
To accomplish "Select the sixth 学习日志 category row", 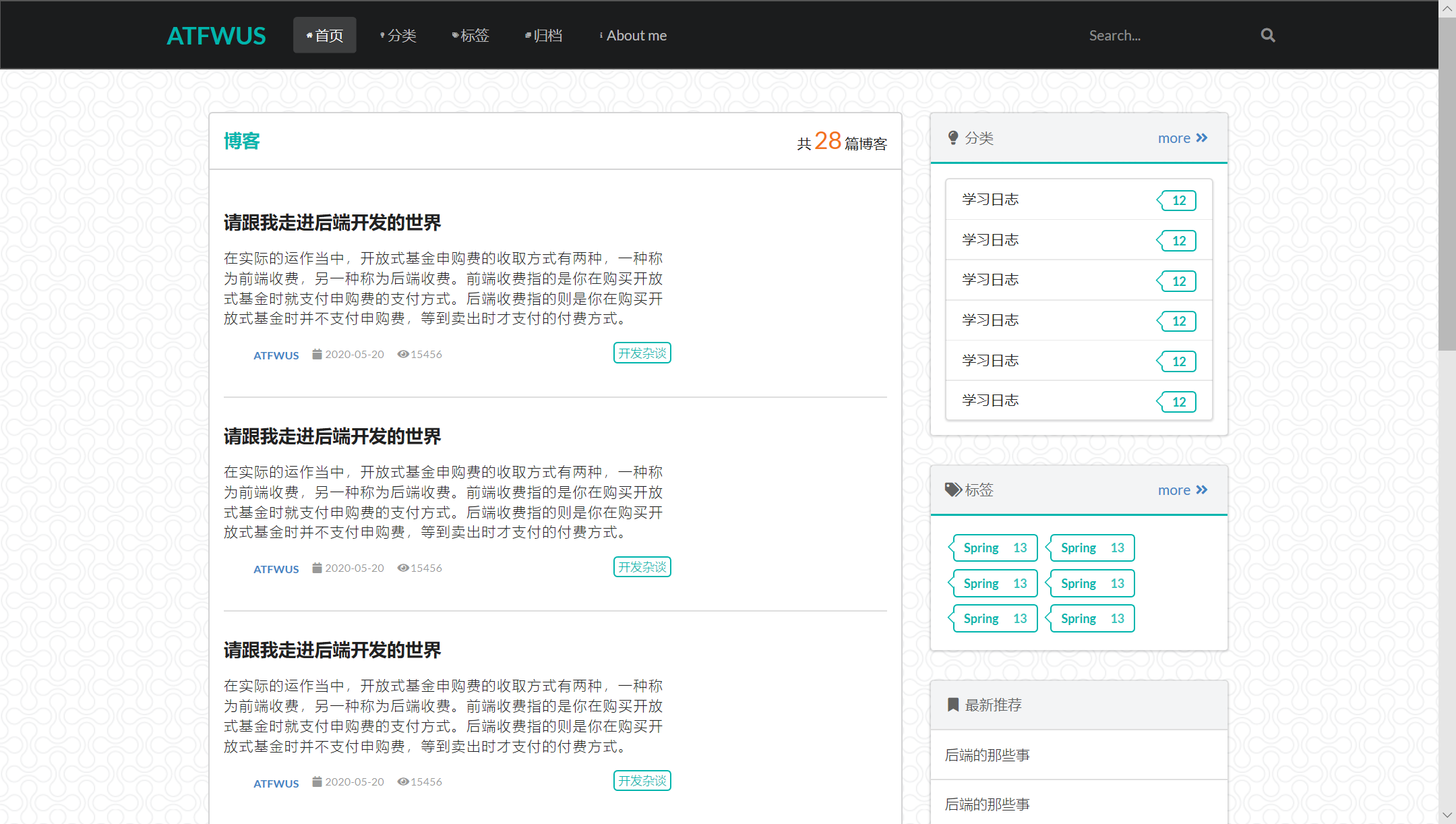I will [x=1079, y=401].
